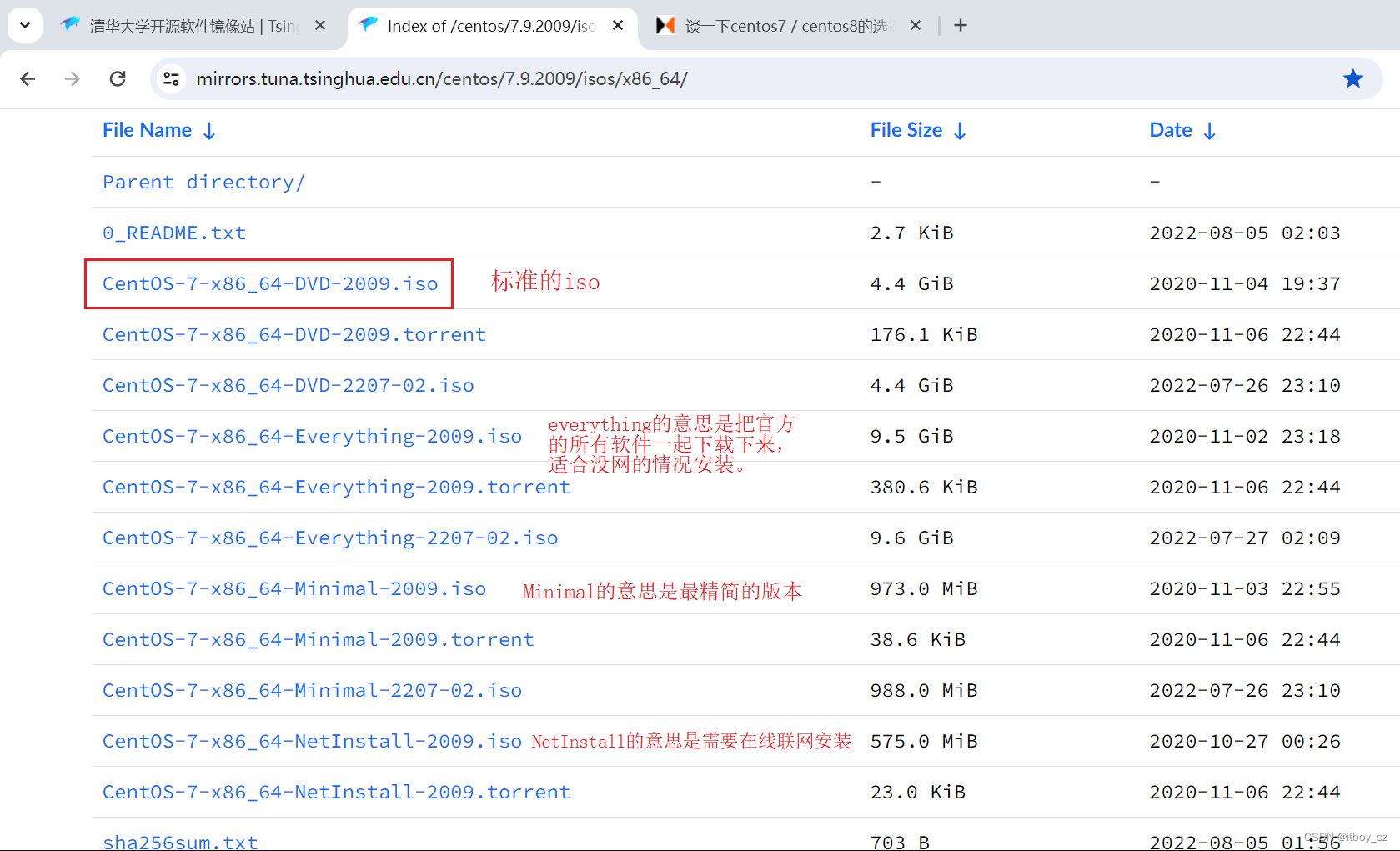Click the 2.7 KiB size of 0_README.txt
The width and height of the screenshot is (1400, 851).
[x=912, y=233]
